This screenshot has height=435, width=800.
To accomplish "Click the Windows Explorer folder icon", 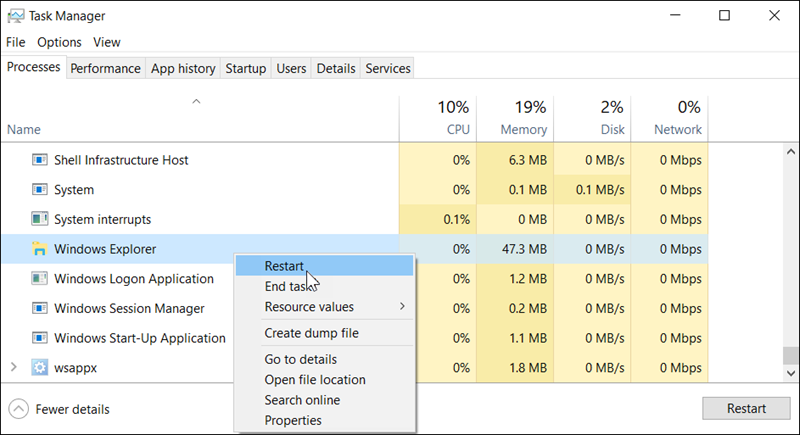I will tap(39, 249).
